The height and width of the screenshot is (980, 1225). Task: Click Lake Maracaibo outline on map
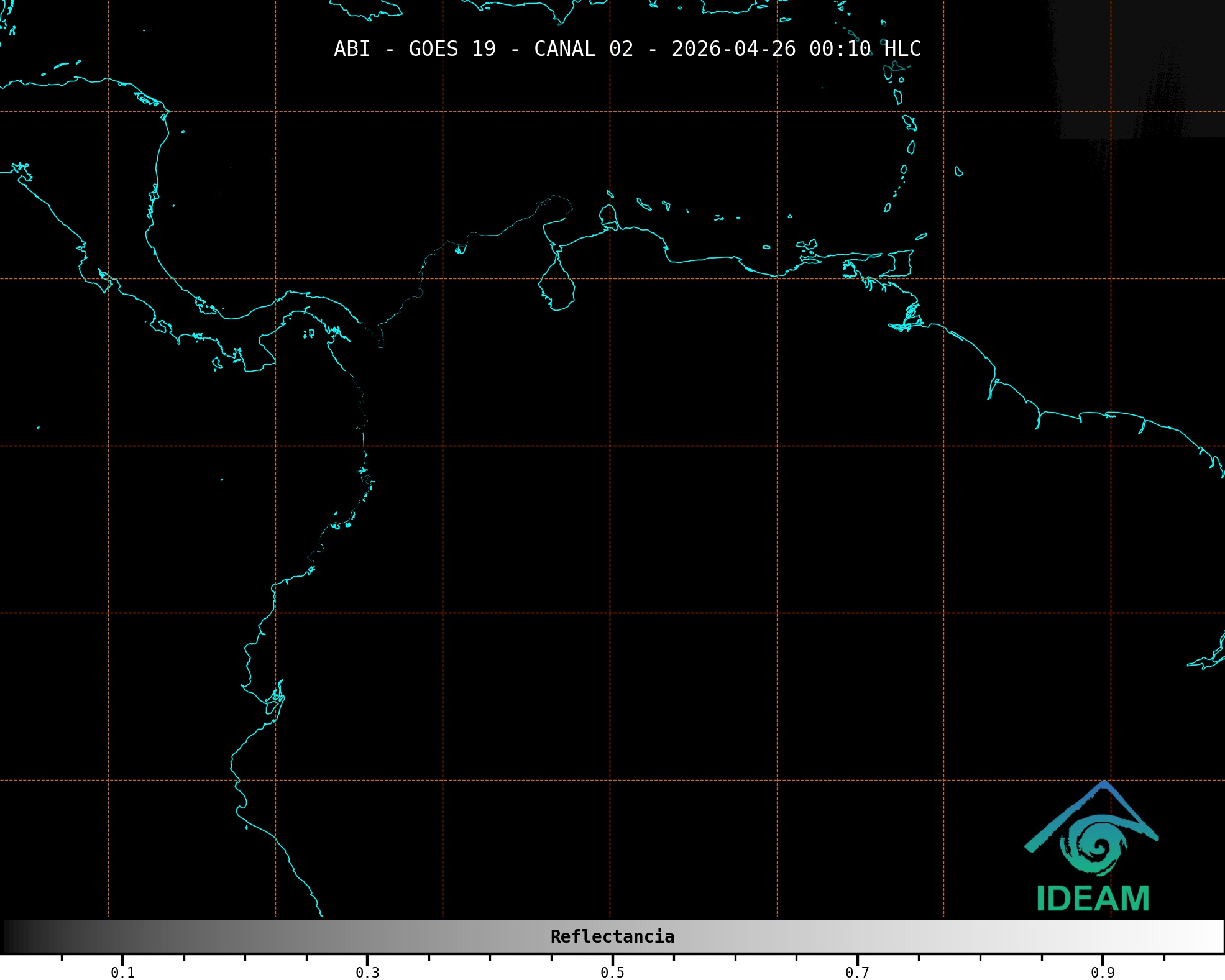coord(557,286)
